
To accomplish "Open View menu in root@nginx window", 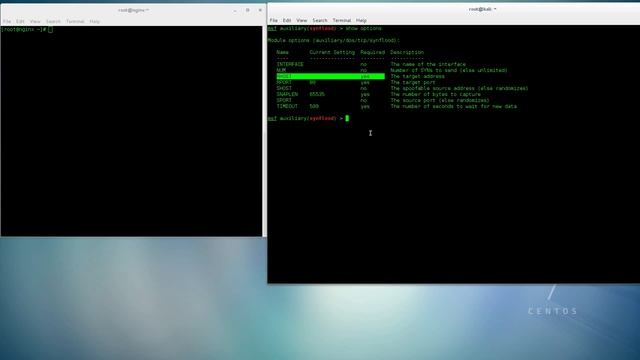I will pos(35,22).
